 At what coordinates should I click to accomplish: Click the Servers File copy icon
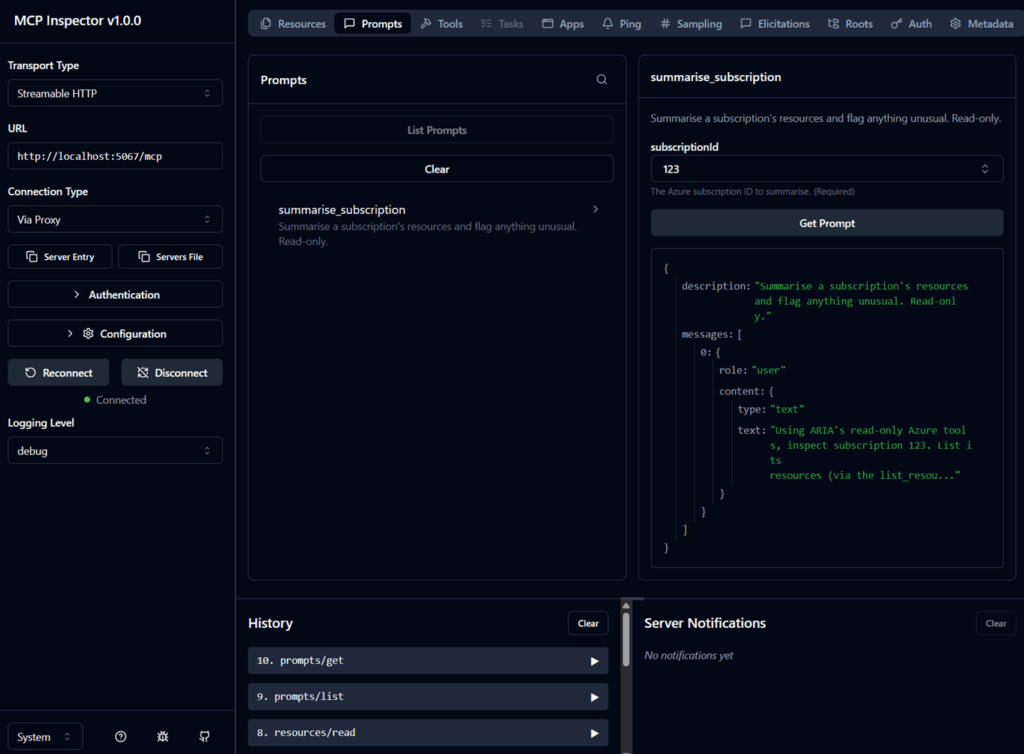(144, 257)
